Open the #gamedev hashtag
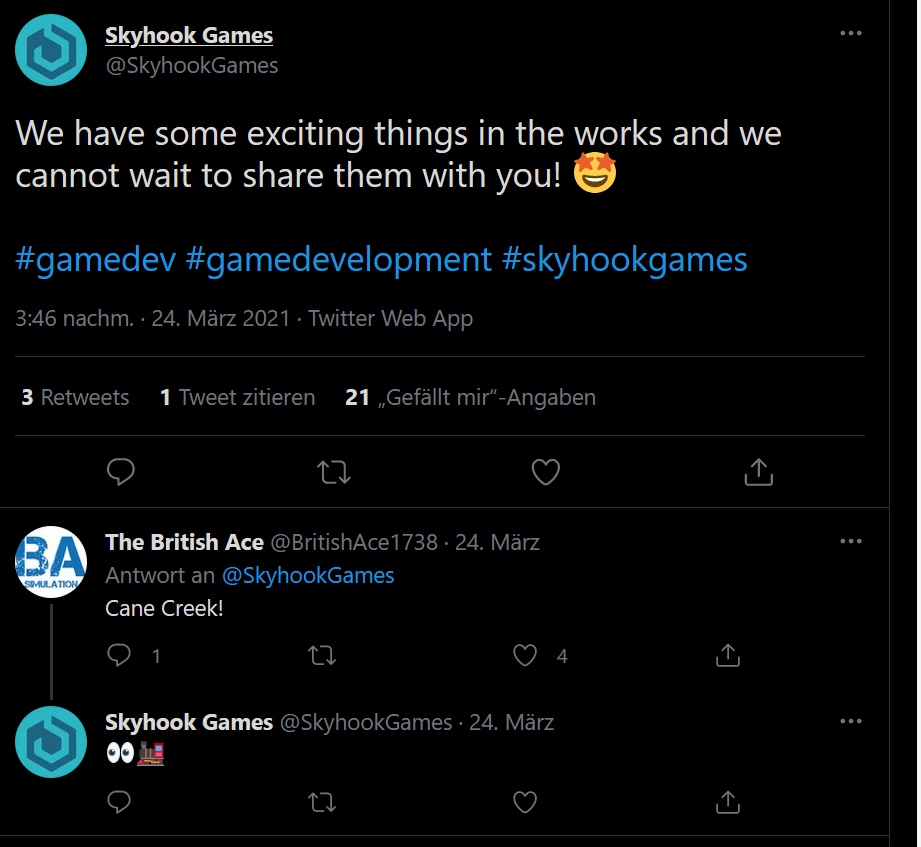The image size is (921, 847). 96,260
